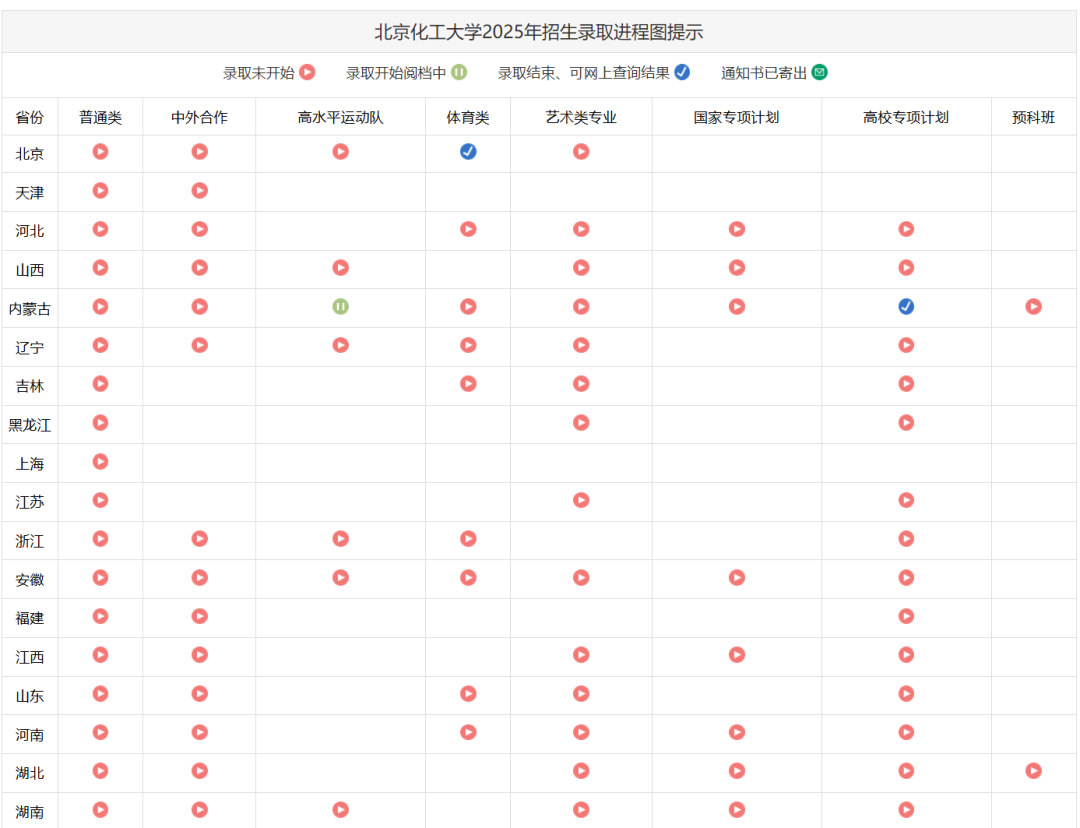Click the green envelope legend icon beside 通知书已寄出
Screen dimensions: 1080x828
820,72
